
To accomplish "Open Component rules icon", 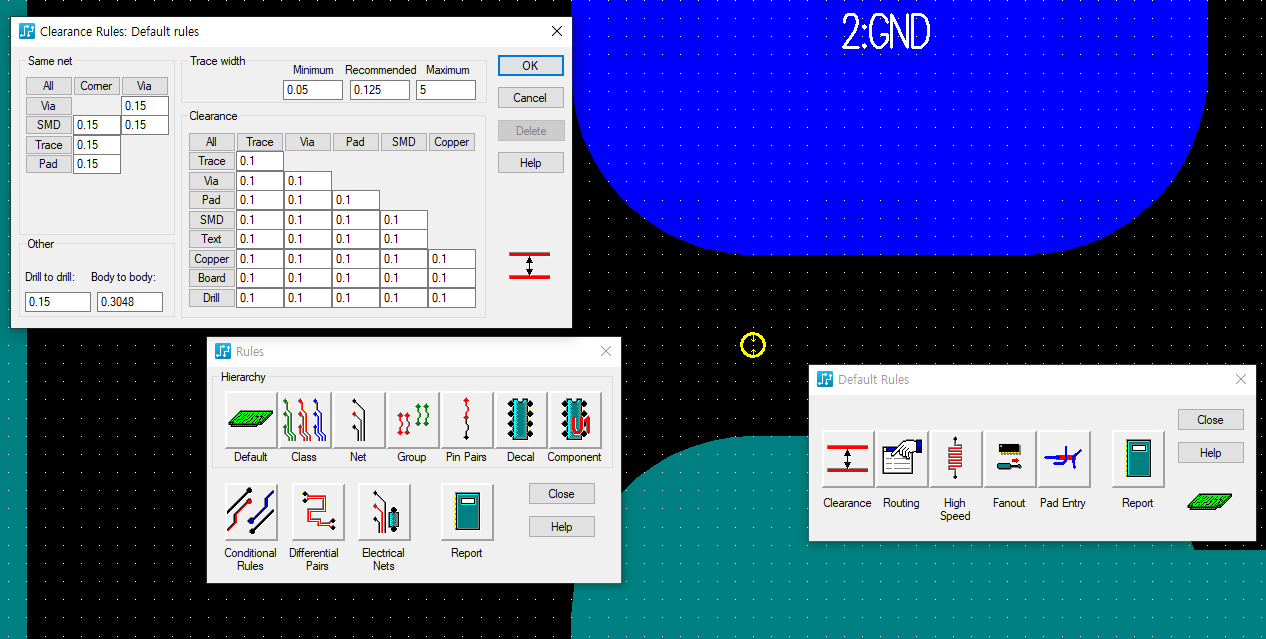I will (574, 421).
